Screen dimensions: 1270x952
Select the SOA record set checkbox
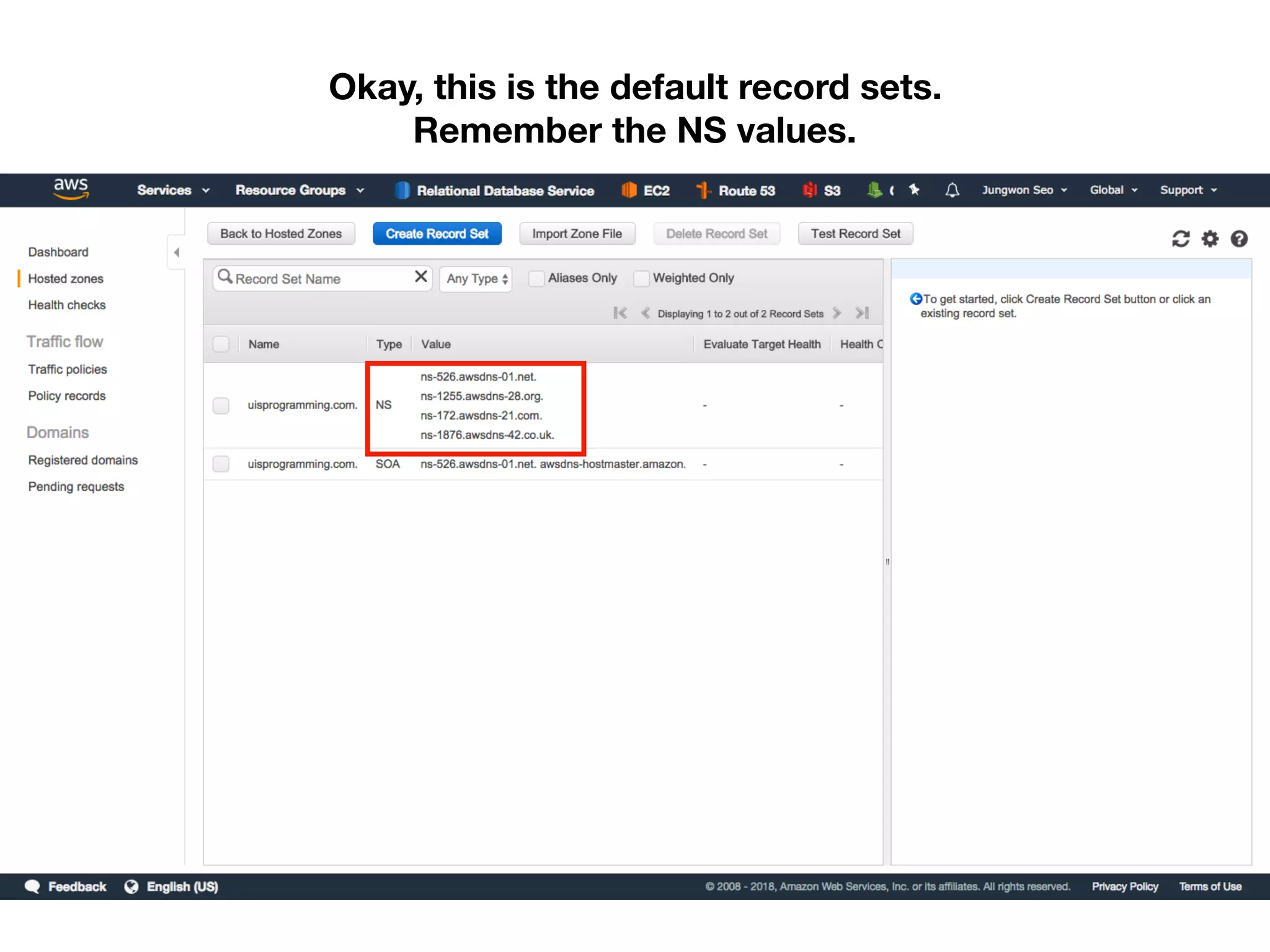221,464
